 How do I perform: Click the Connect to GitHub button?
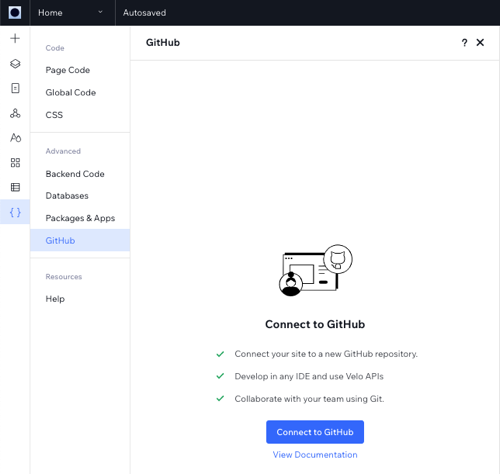[x=315, y=432]
